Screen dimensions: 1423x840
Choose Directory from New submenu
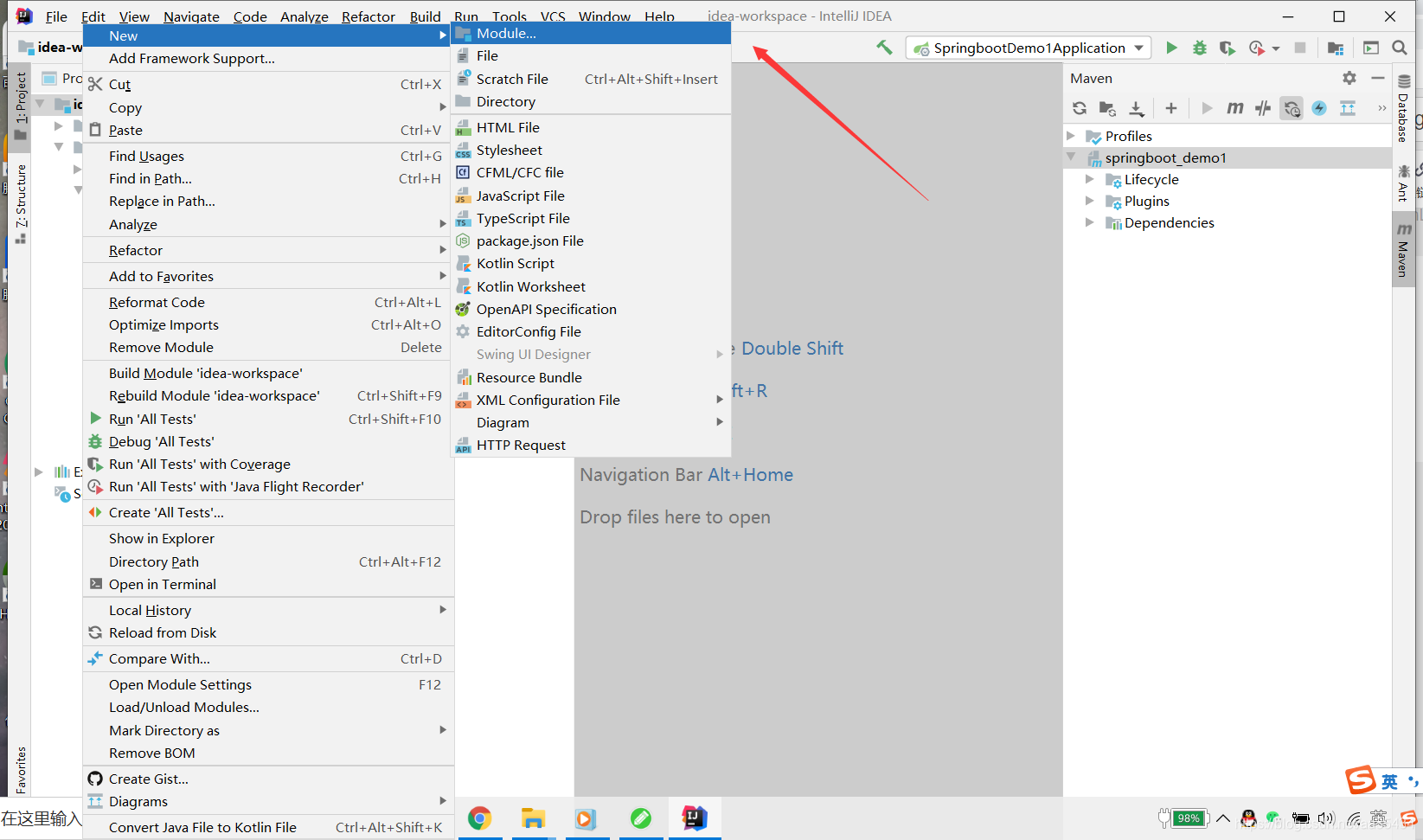[x=592, y=101]
